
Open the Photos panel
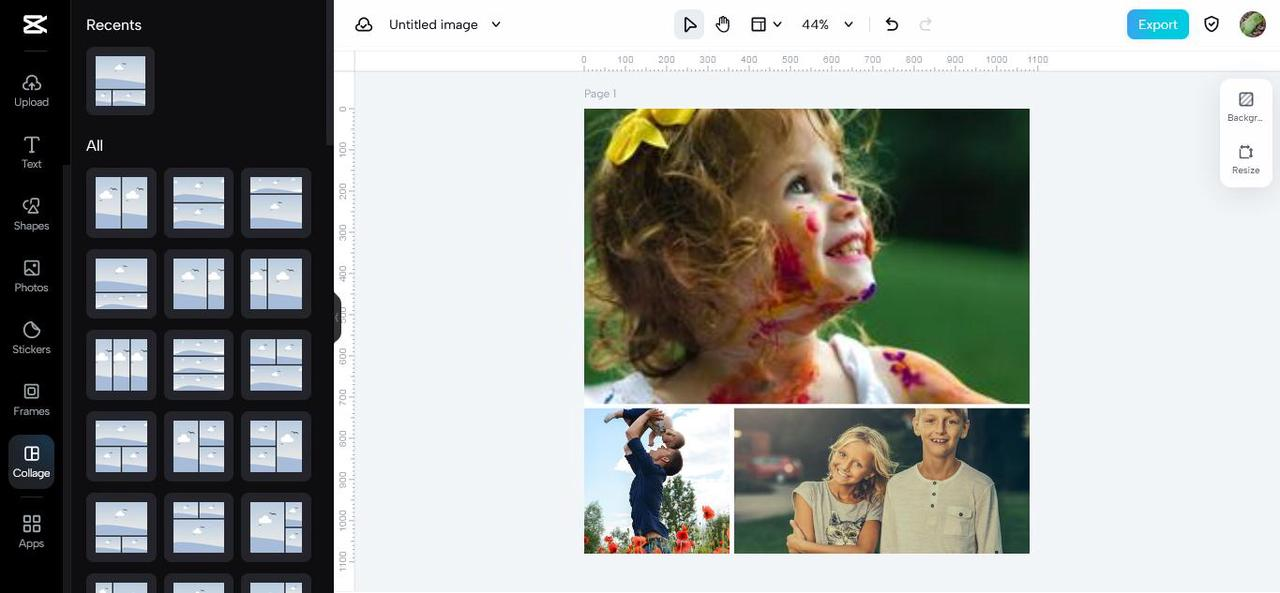coord(31,276)
